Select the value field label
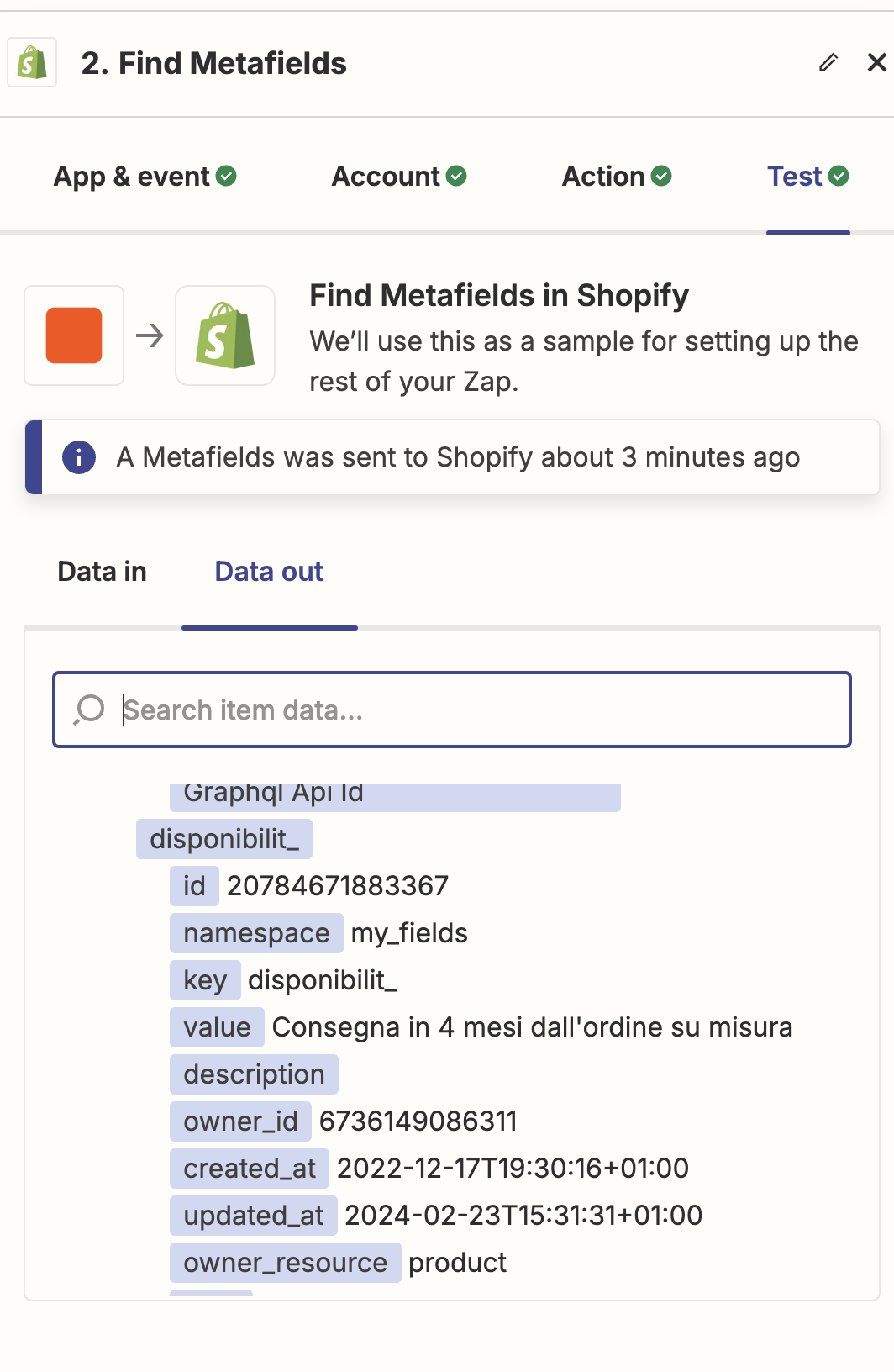 [217, 1027]
